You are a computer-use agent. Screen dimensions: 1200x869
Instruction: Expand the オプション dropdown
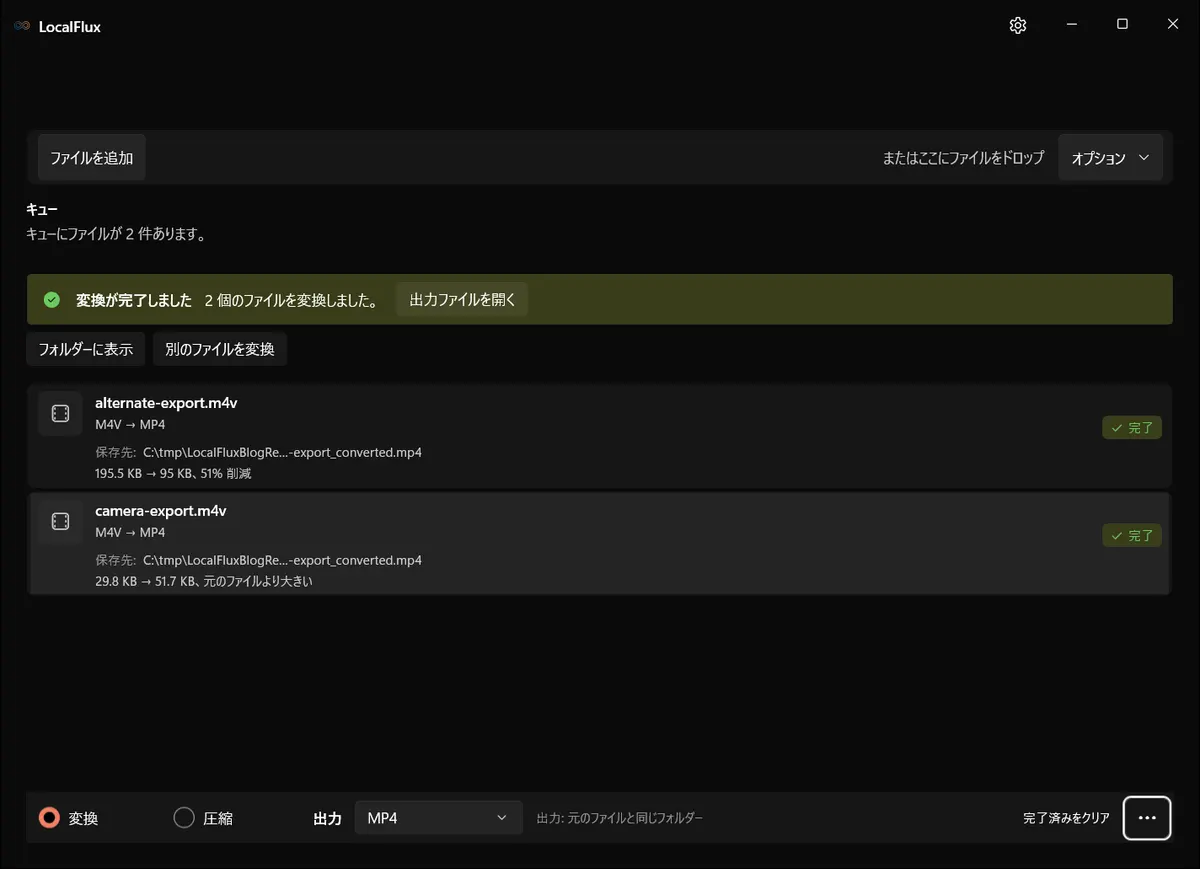click(1111, 158)
